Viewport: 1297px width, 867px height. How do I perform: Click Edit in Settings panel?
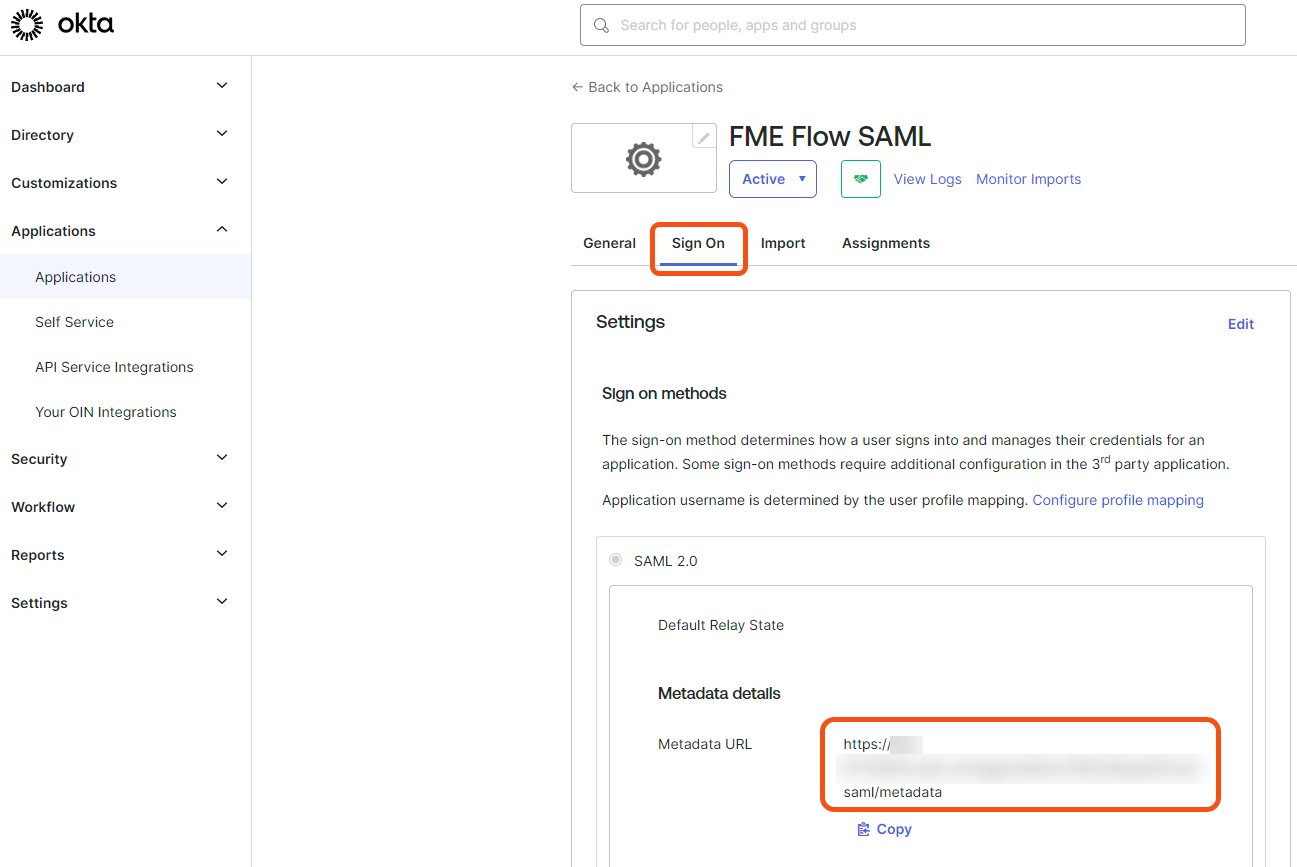click(x=1240, y=324)
